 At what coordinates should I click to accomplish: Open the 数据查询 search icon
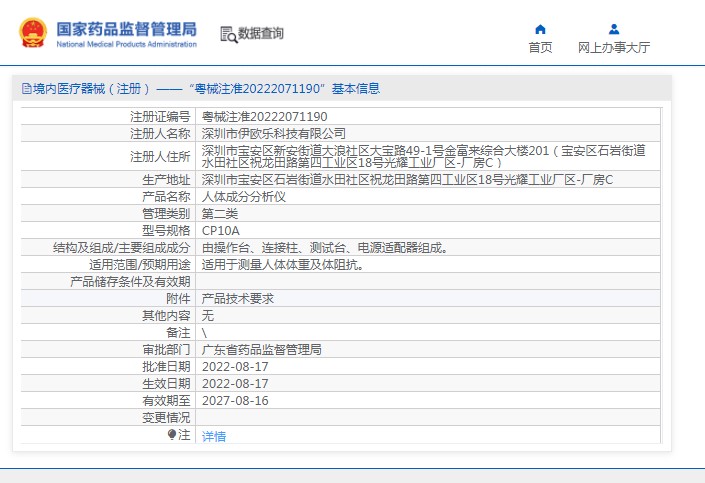coord(228,35)
